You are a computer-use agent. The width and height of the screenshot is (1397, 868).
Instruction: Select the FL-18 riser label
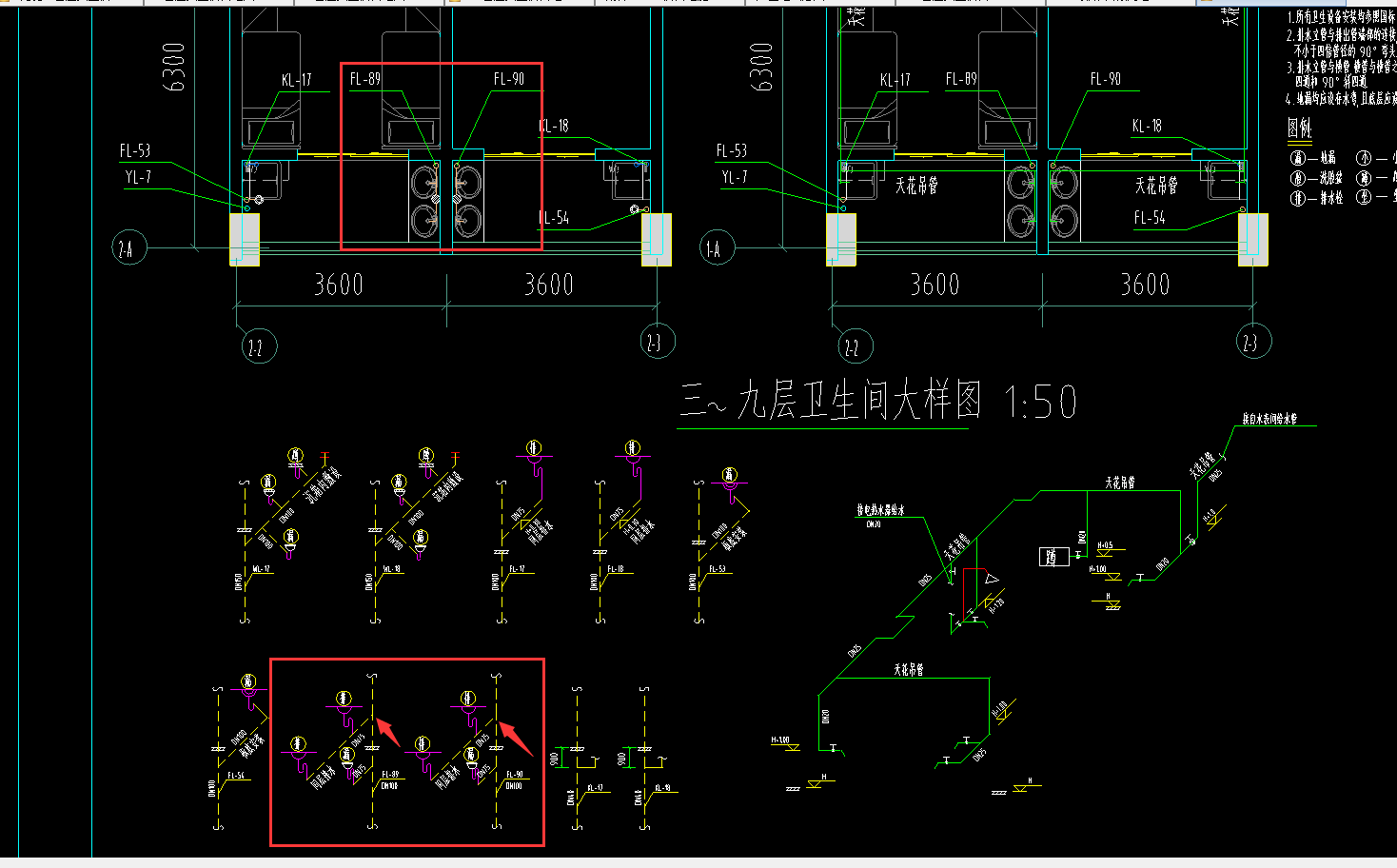615,569
